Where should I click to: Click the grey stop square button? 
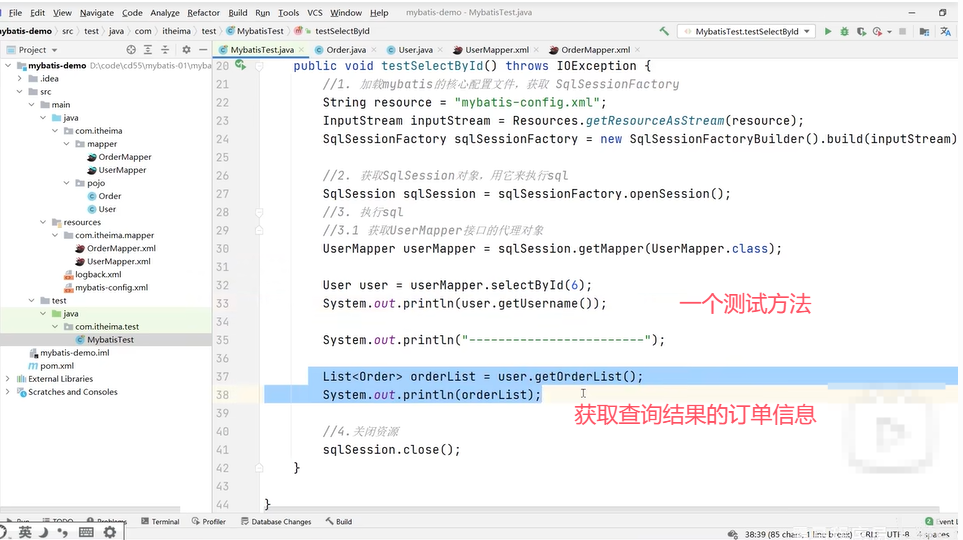coord(902,31)
